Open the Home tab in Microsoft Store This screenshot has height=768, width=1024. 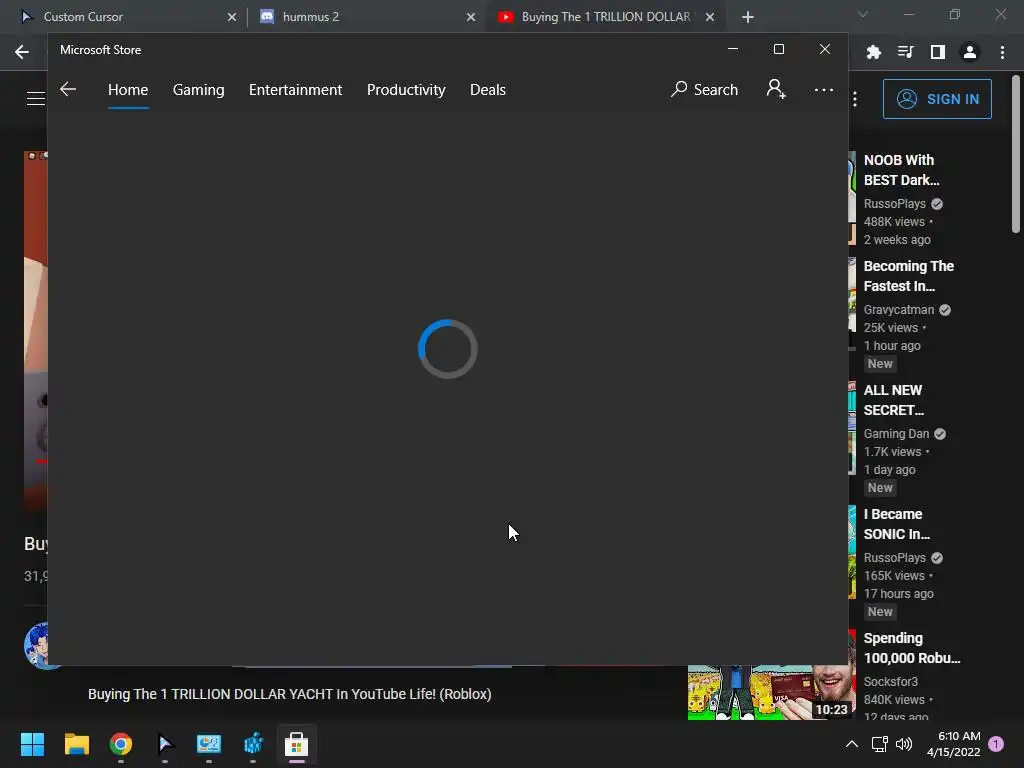coord(128,89)
